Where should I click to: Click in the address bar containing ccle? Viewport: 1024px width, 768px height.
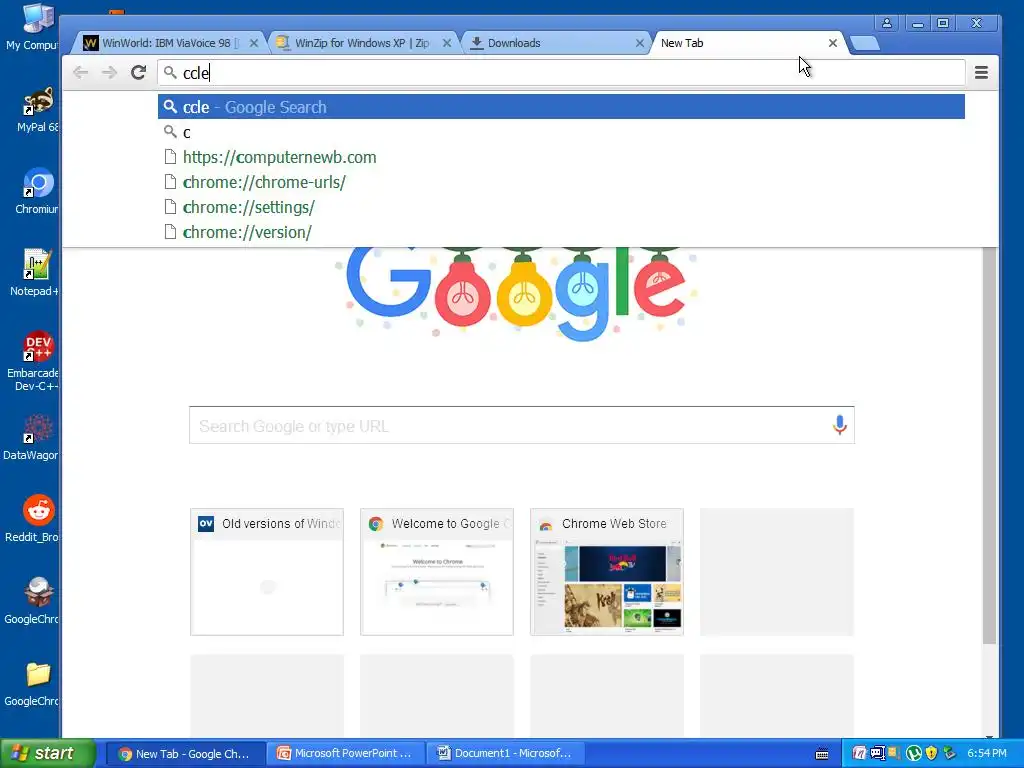pyautogui.click(x=561, y=72)
